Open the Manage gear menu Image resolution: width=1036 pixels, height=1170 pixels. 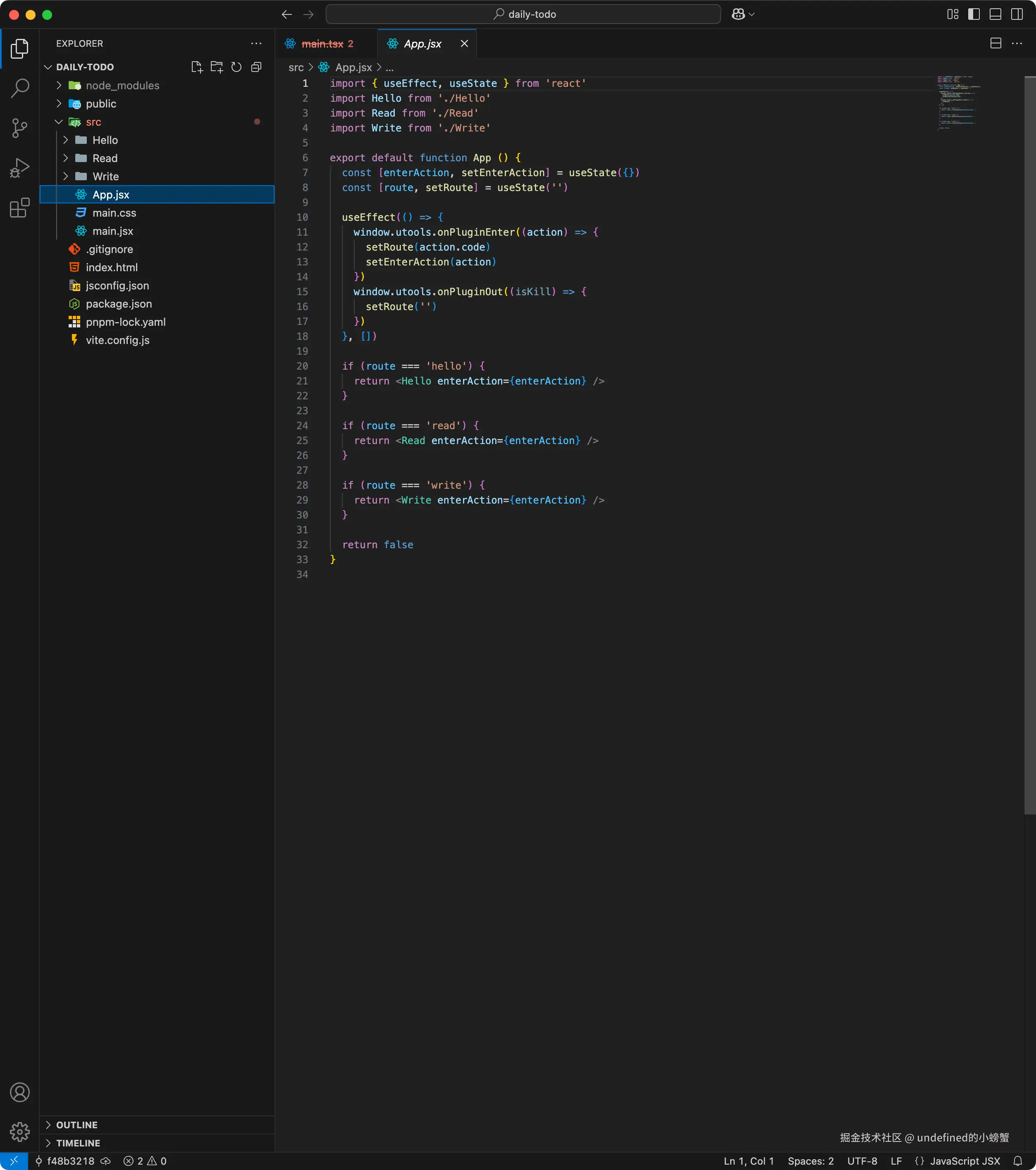pos(19,1131)
